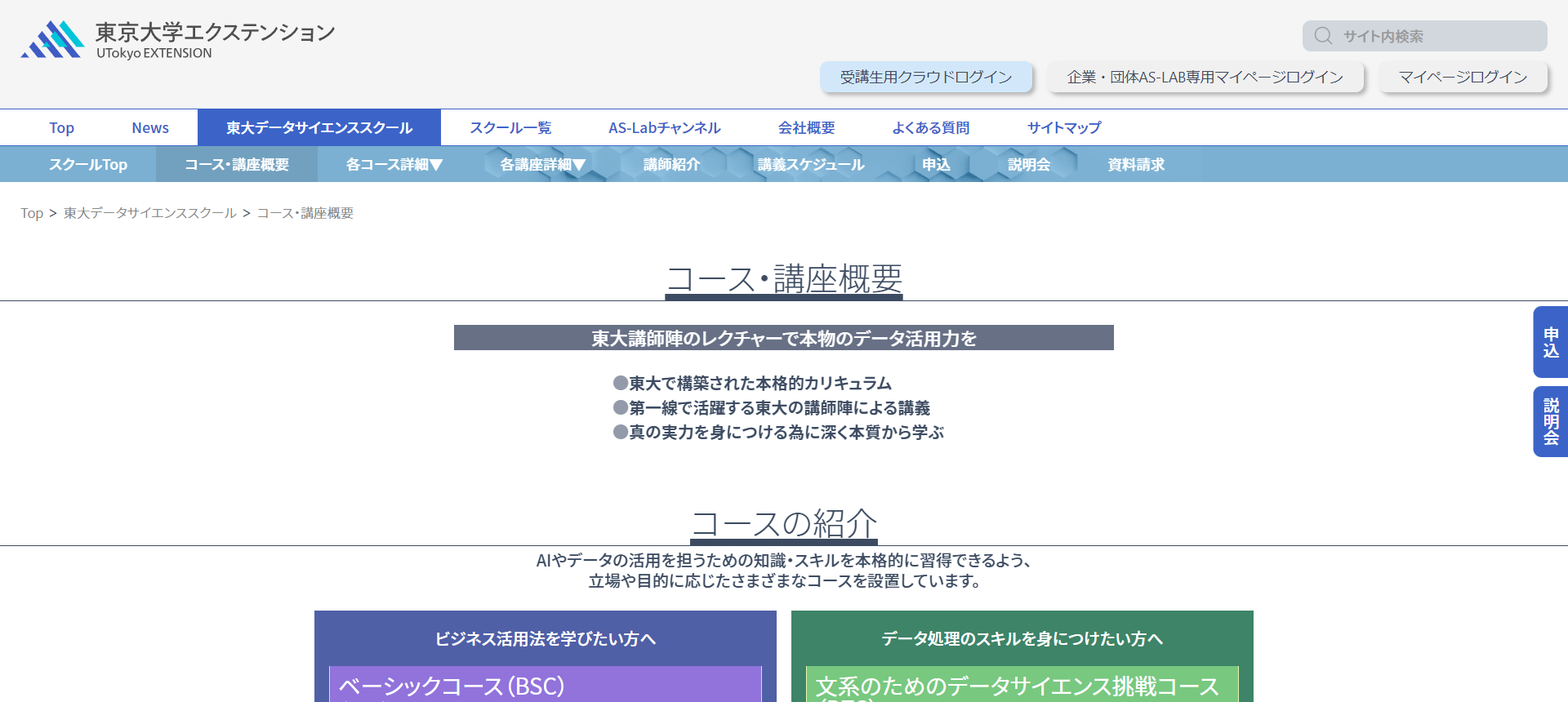Open 講師紹介 in sub navigation
Screen dimensions: 1568x702
coord(672,164)
